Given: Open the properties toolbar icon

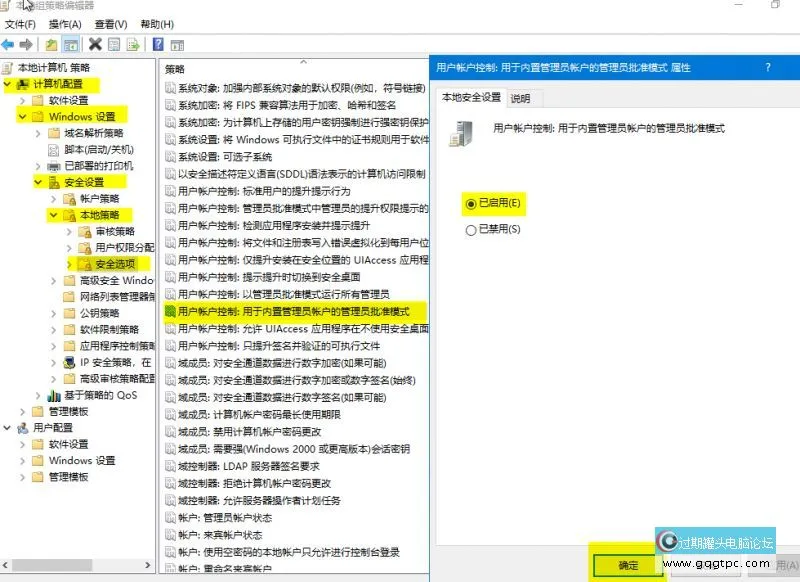Looking at the screenshot, I should [114, 45].
